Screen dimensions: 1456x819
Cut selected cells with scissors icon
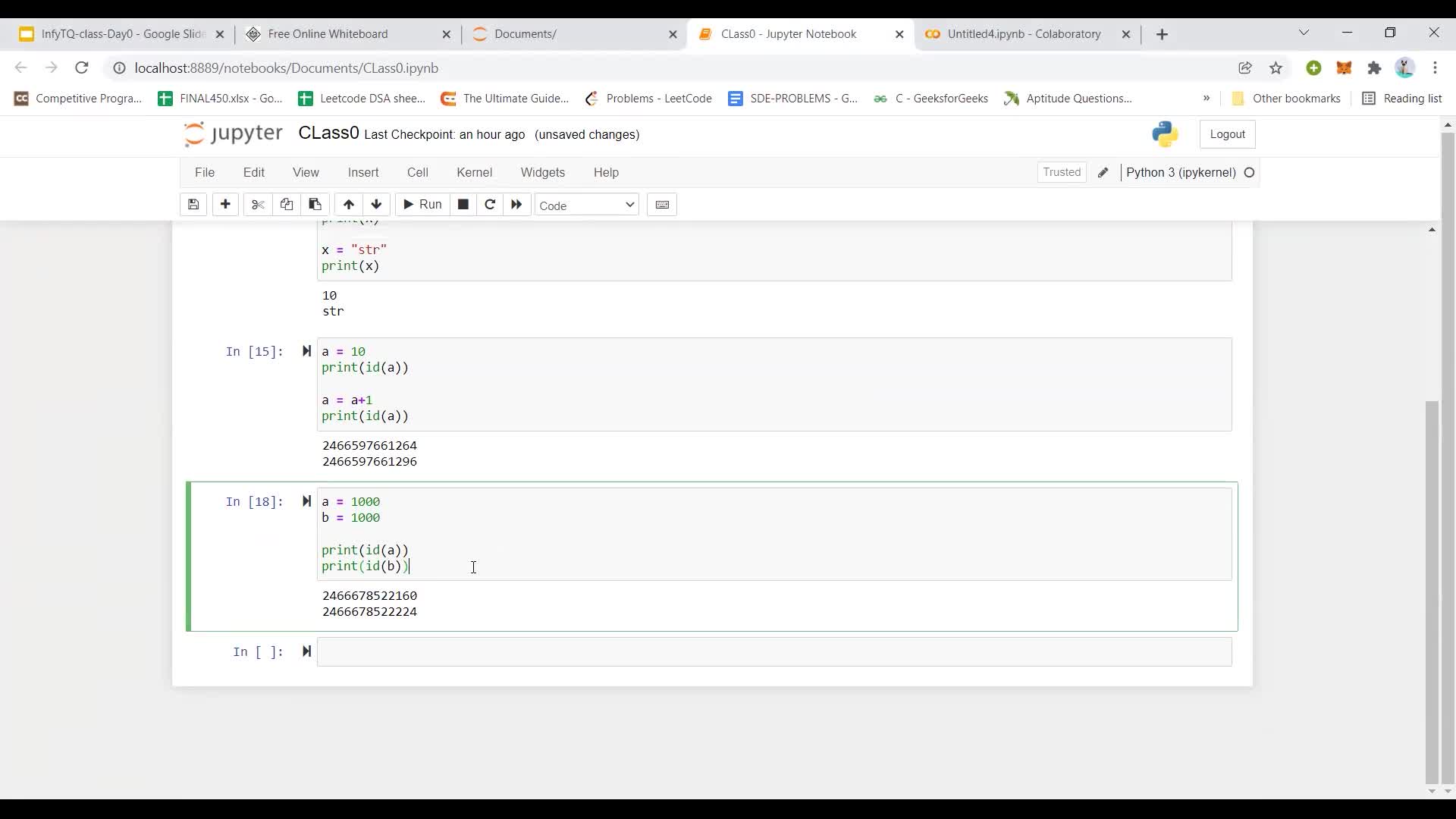[258, 205]
